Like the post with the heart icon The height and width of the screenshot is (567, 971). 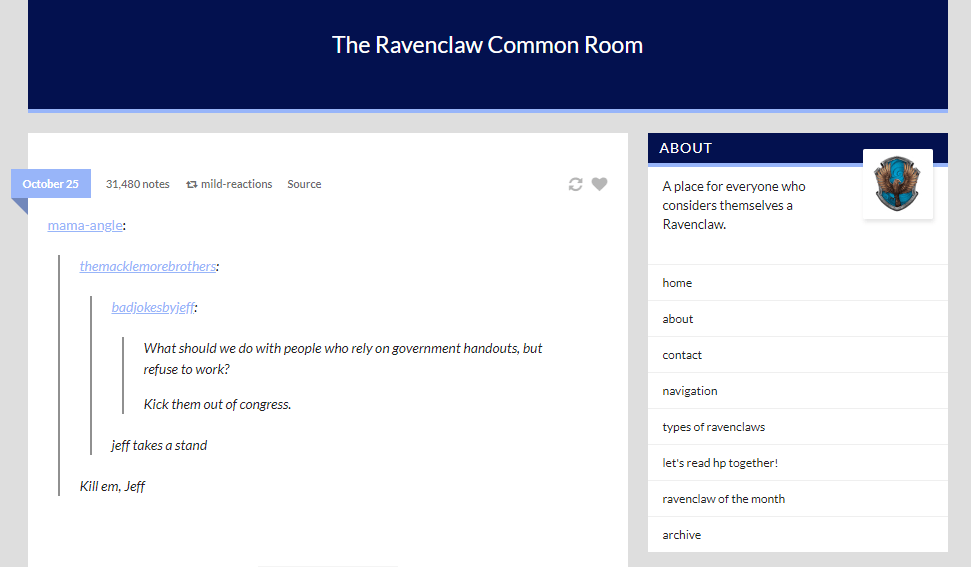[599, 184]
